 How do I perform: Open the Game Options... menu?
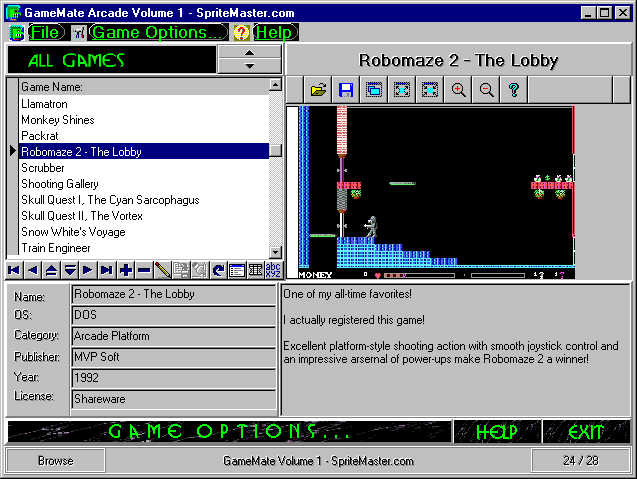tap(158, 33)
